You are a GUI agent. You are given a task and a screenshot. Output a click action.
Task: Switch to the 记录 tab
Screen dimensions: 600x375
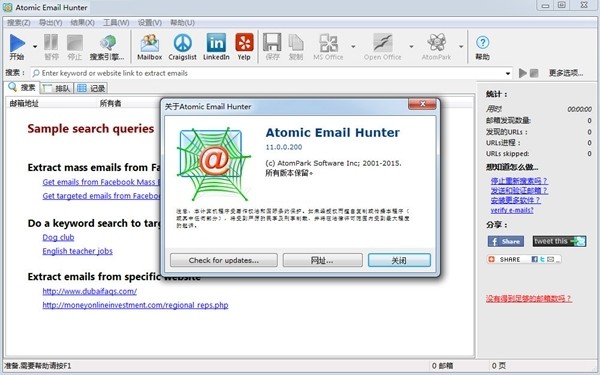click(91, 88)
